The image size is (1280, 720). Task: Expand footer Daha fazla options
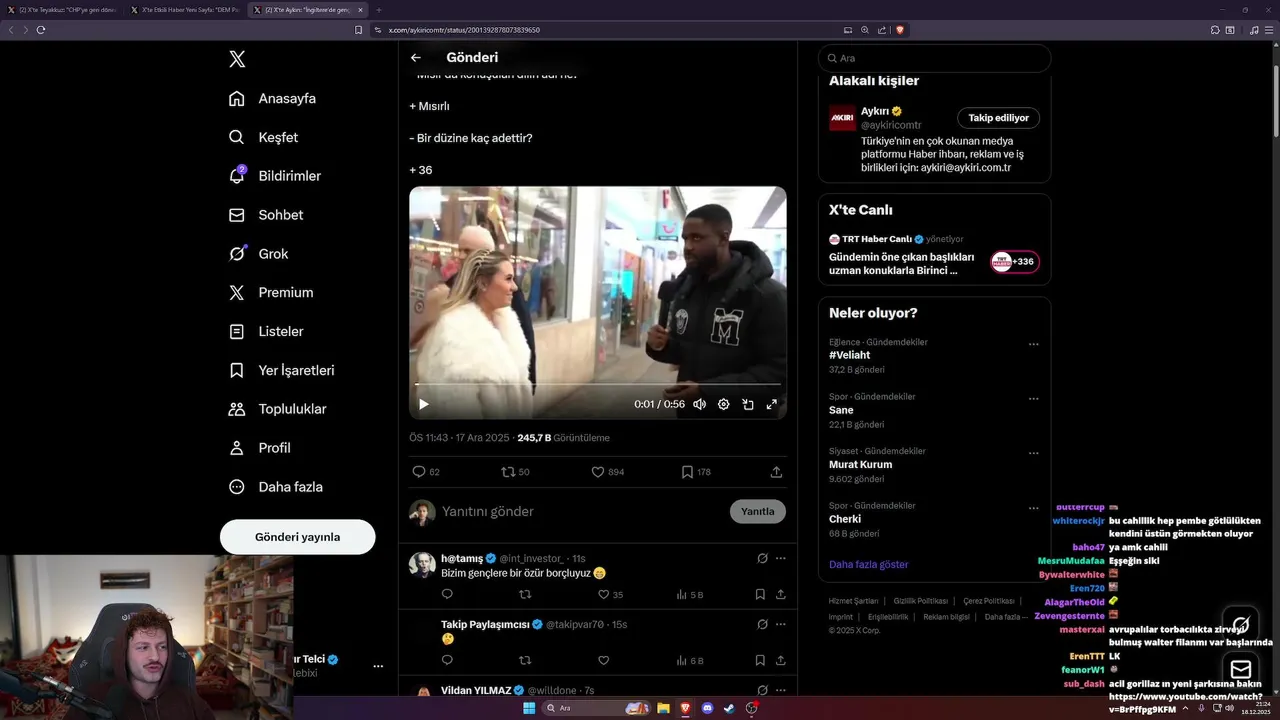coord(1004,617)
